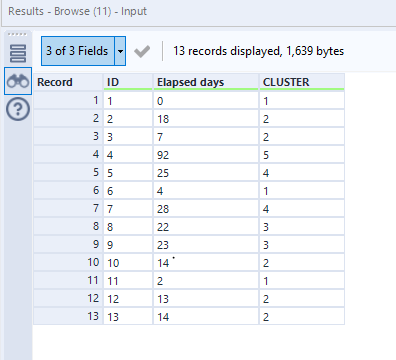
Task: Open the messages list view icon
Action: 18,53
